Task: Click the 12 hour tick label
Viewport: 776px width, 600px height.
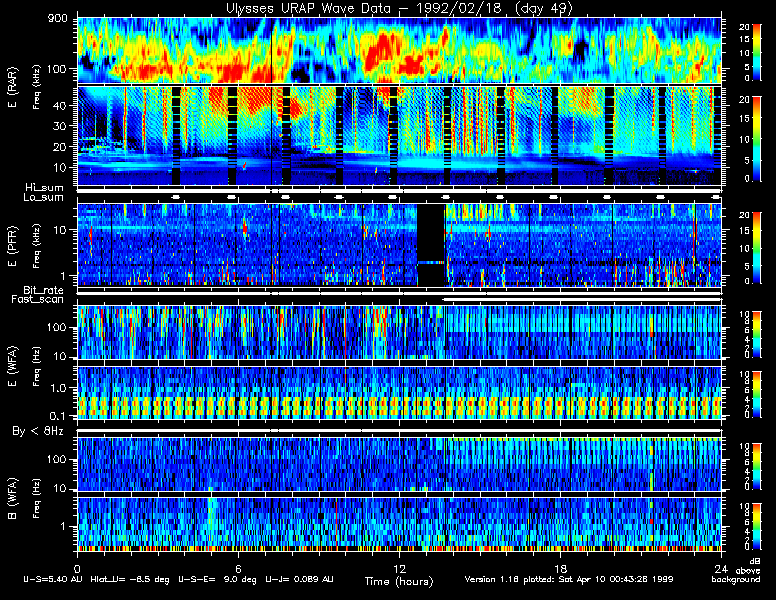Action: point(398,566)
